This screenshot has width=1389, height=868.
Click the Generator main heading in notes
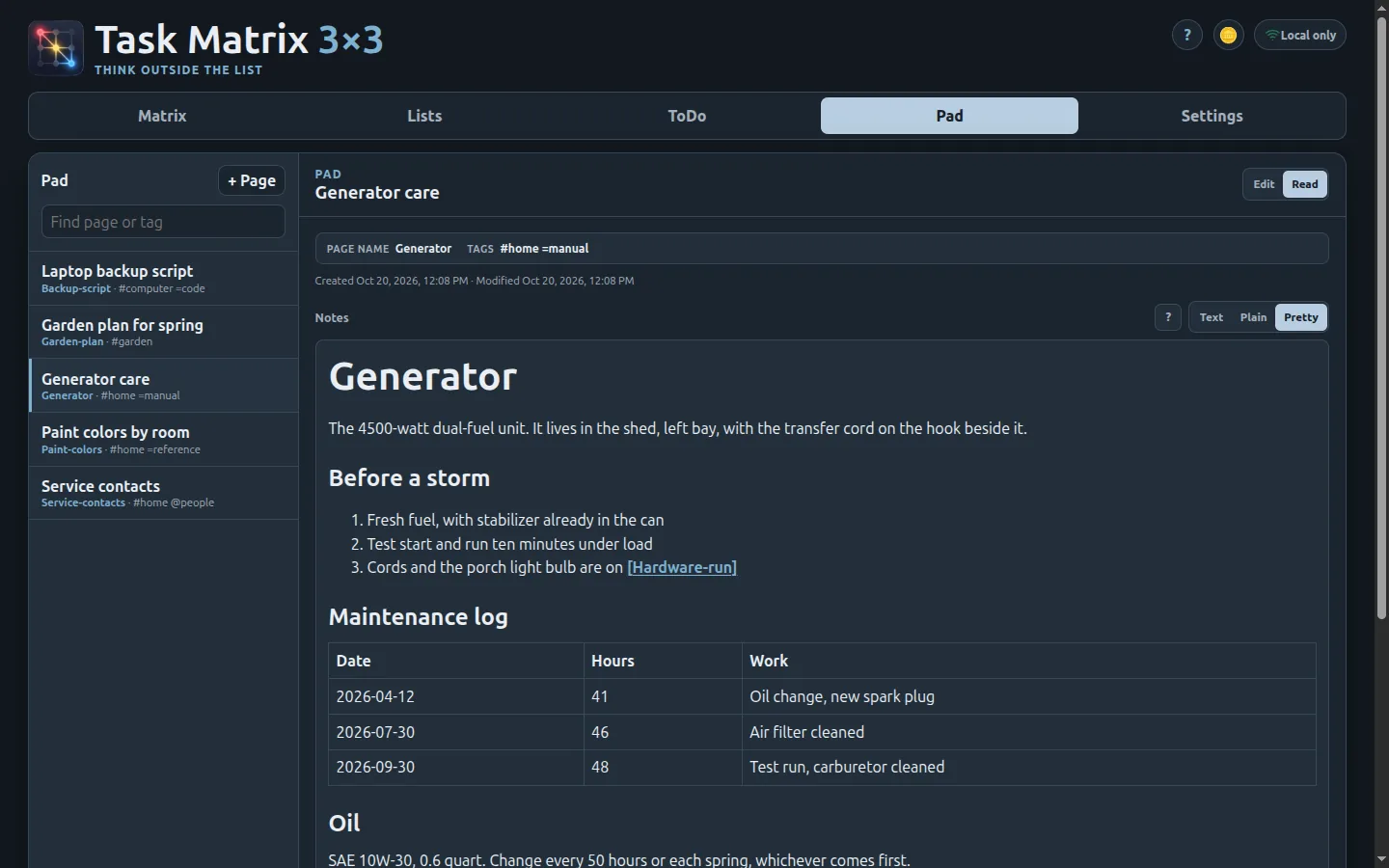422,376
